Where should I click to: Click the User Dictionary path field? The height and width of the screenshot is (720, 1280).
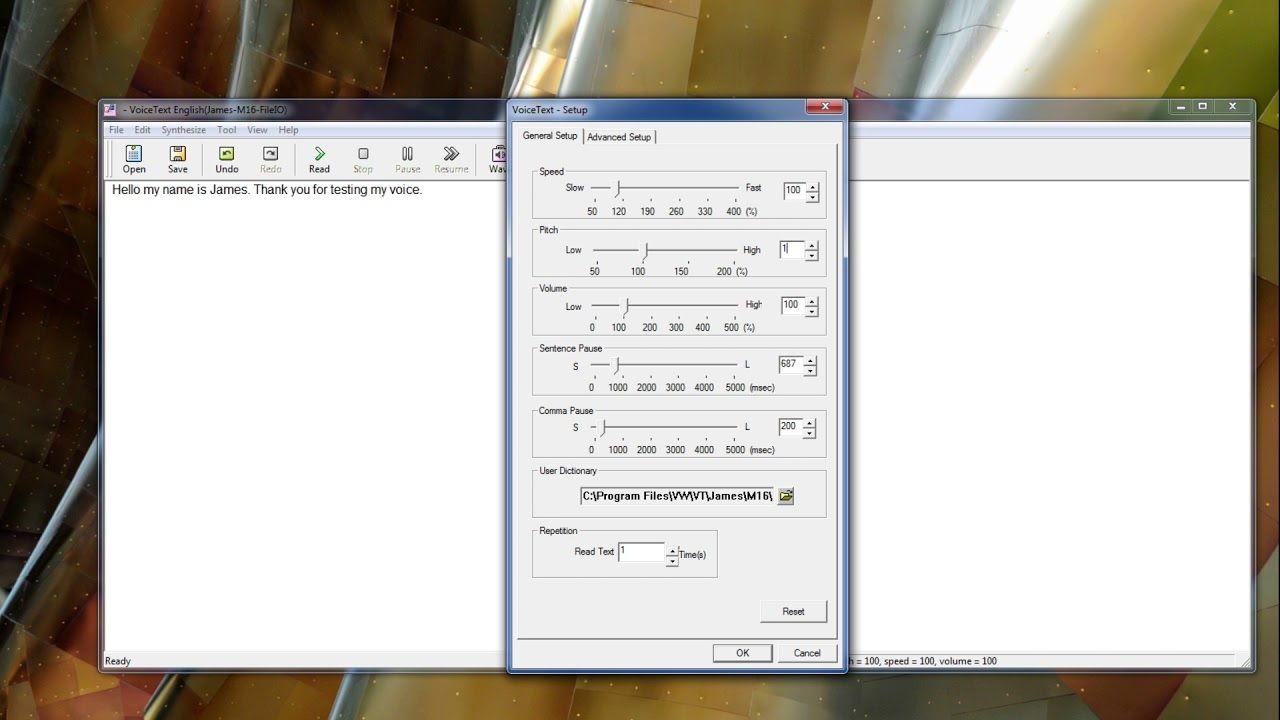click(677, 496)
